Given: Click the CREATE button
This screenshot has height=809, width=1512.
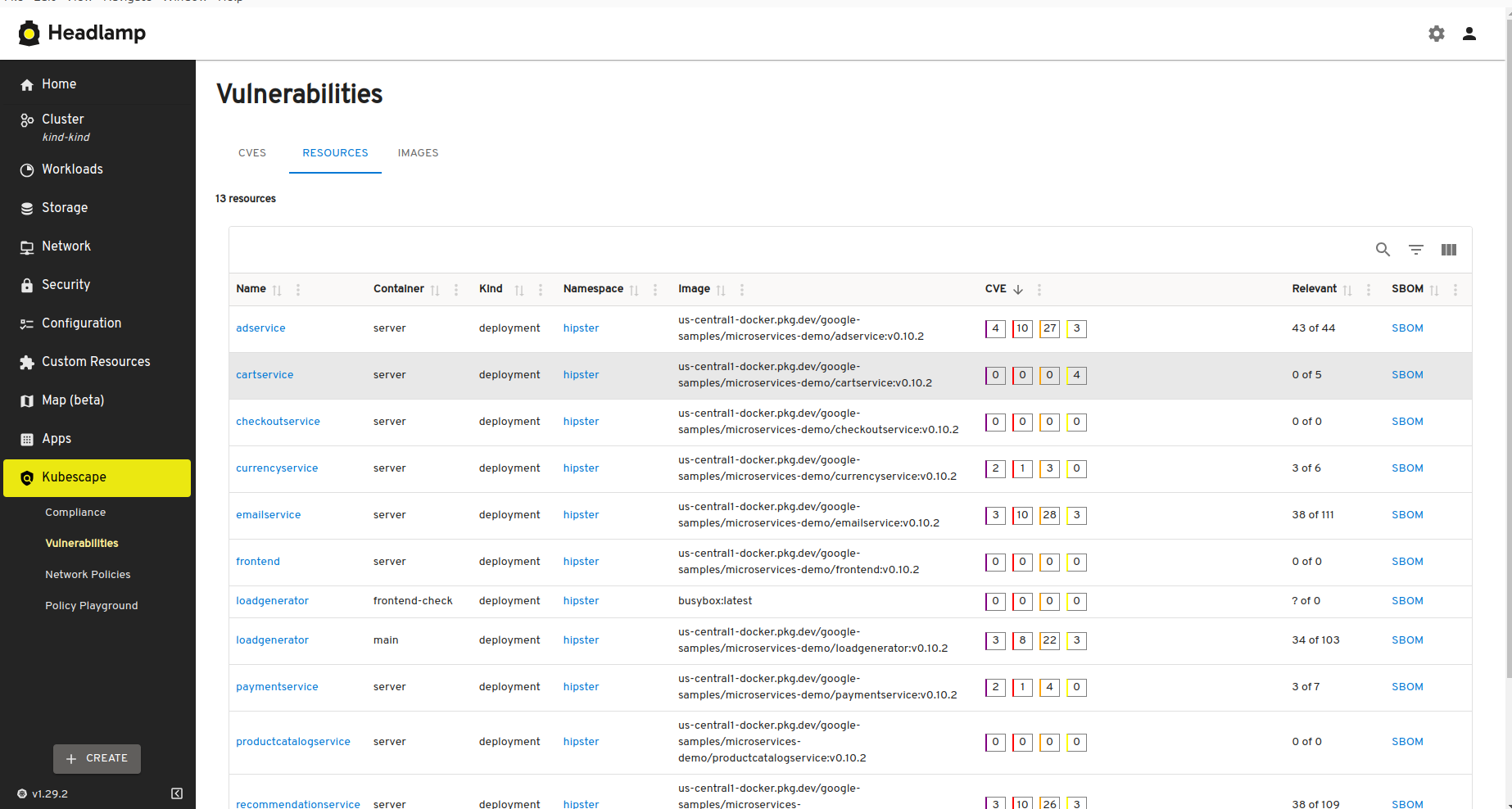Looking at the screenshot, I should pyautogui.click(x=97, y=758).
